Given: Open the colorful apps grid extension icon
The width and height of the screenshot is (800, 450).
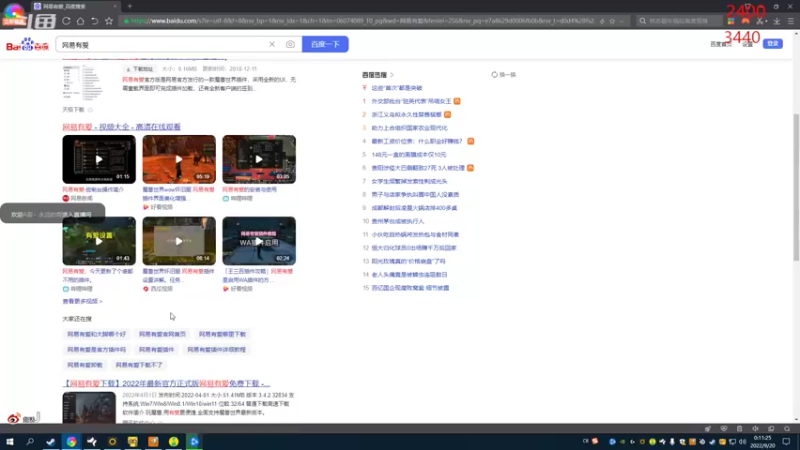Looking at the screenshot, I should pos(731,21).
